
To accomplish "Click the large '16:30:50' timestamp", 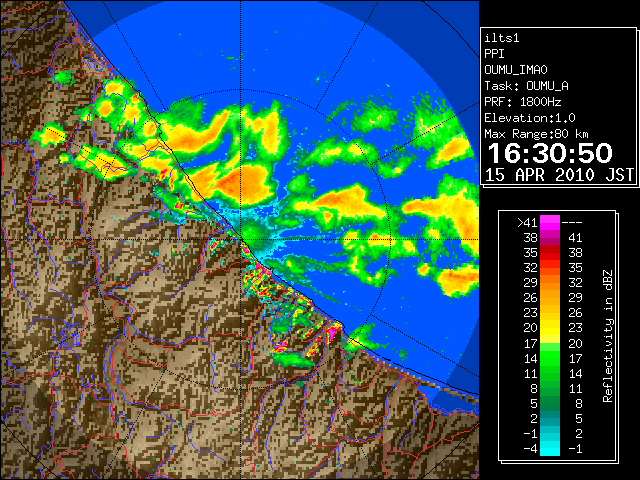I will 550,153.
